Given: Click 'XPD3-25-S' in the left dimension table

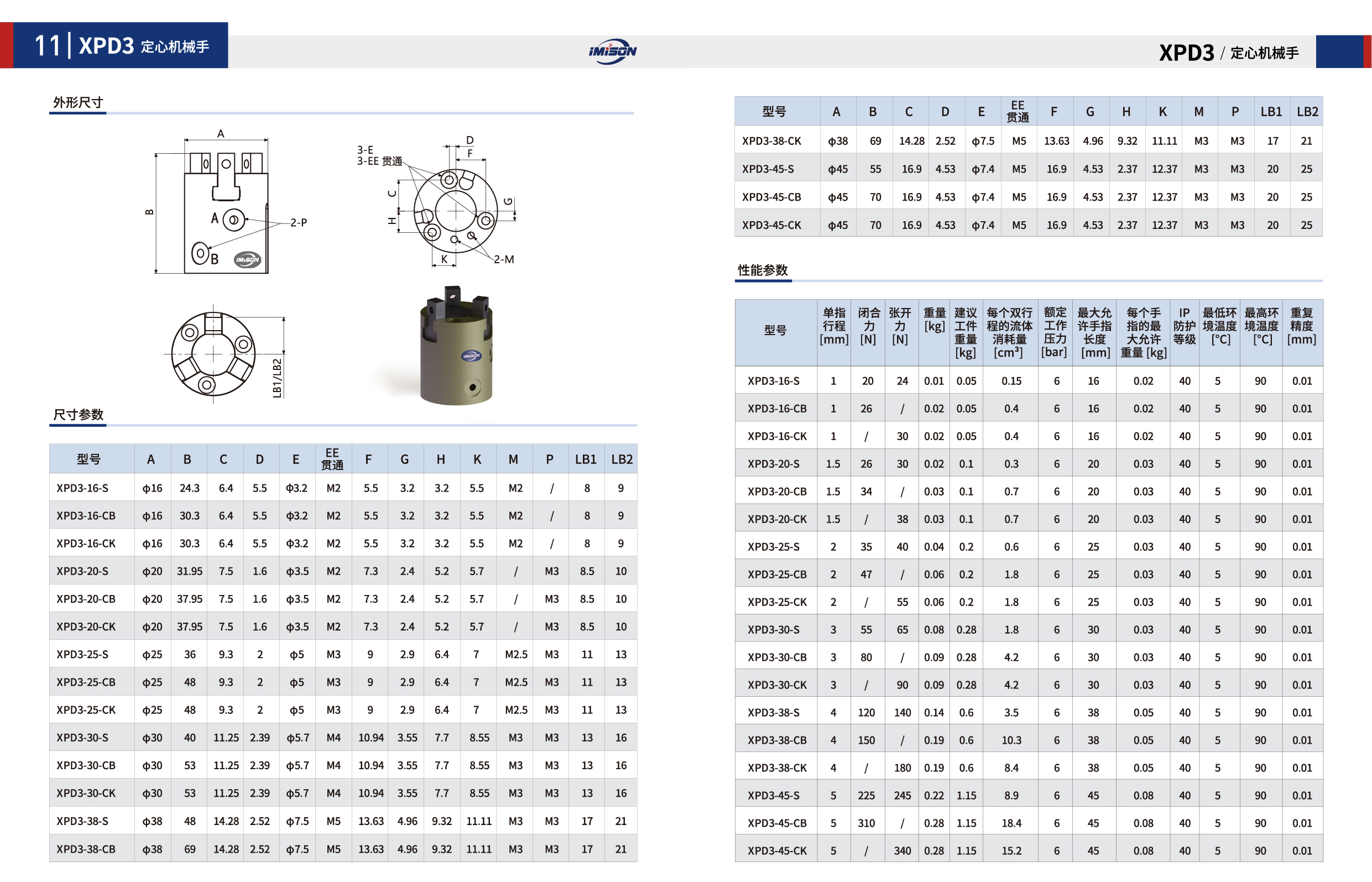Looking at the screenshot, I should pos(82,654).
